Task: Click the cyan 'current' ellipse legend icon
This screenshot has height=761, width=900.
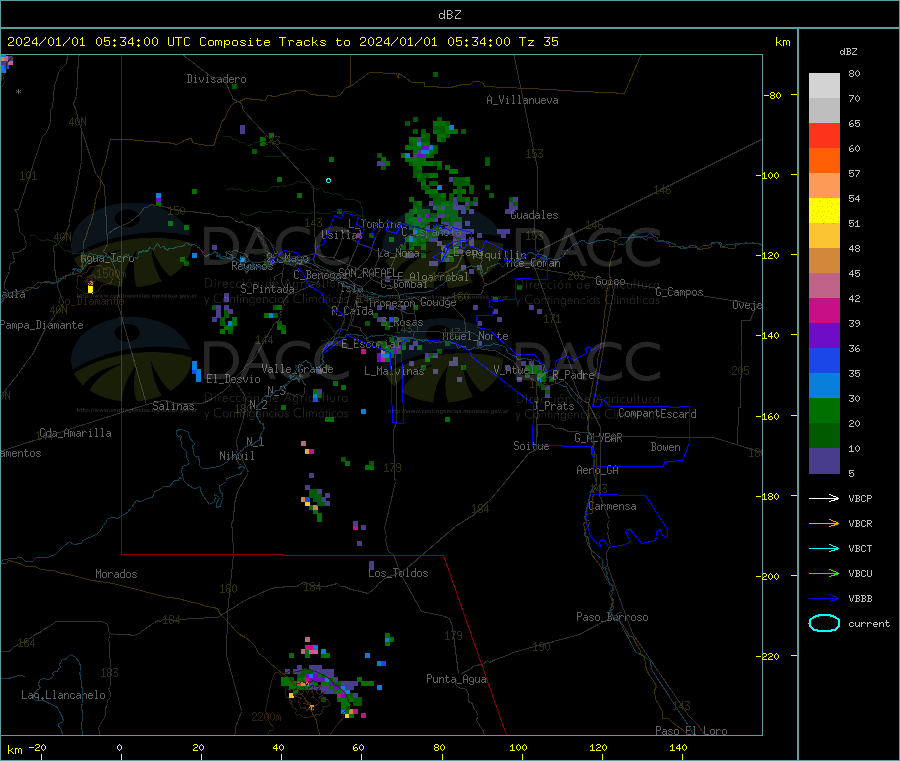Action: [x=824, y=623]
